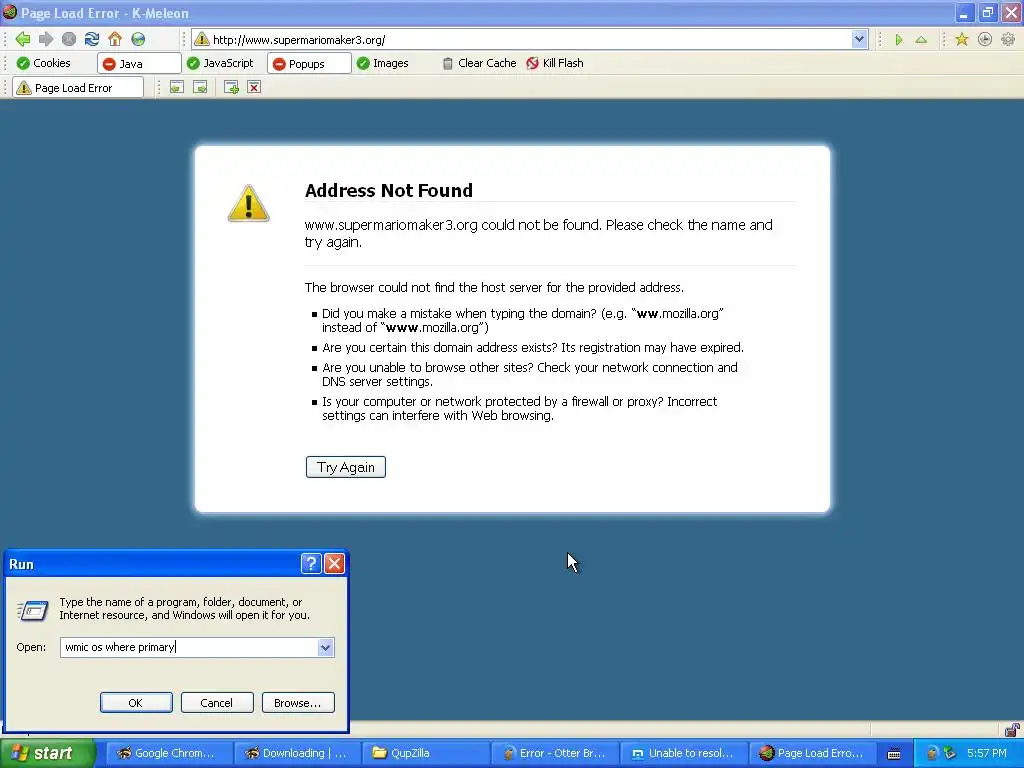Click Kill Flash in privacy bar
The width and height of the screenshot is (1024, 768).
tap(555, 63)
